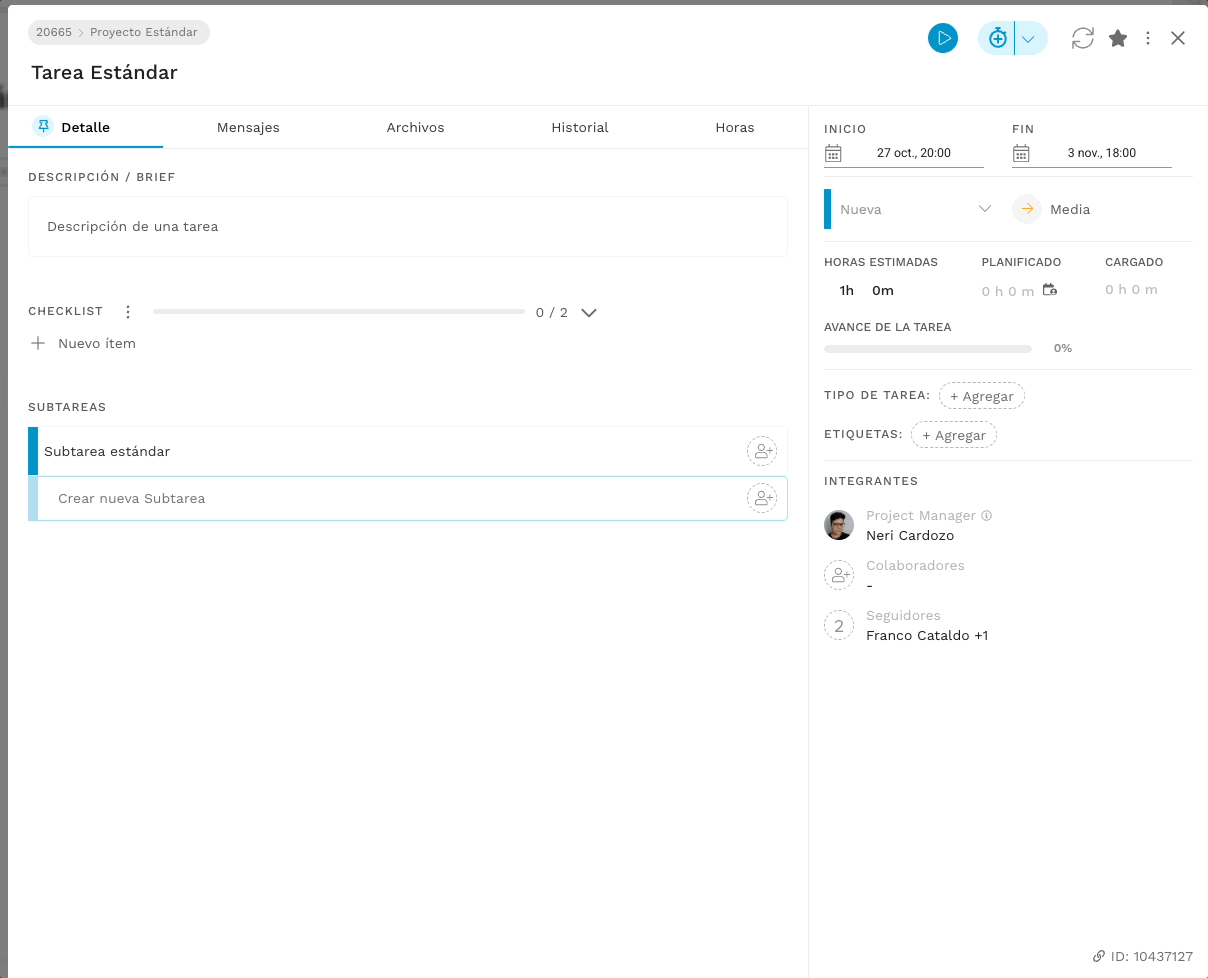Viewport: 1208px width, 978px height.
Task: Click Agregar next to Tipo de tarea
Action: coord(981,396)
